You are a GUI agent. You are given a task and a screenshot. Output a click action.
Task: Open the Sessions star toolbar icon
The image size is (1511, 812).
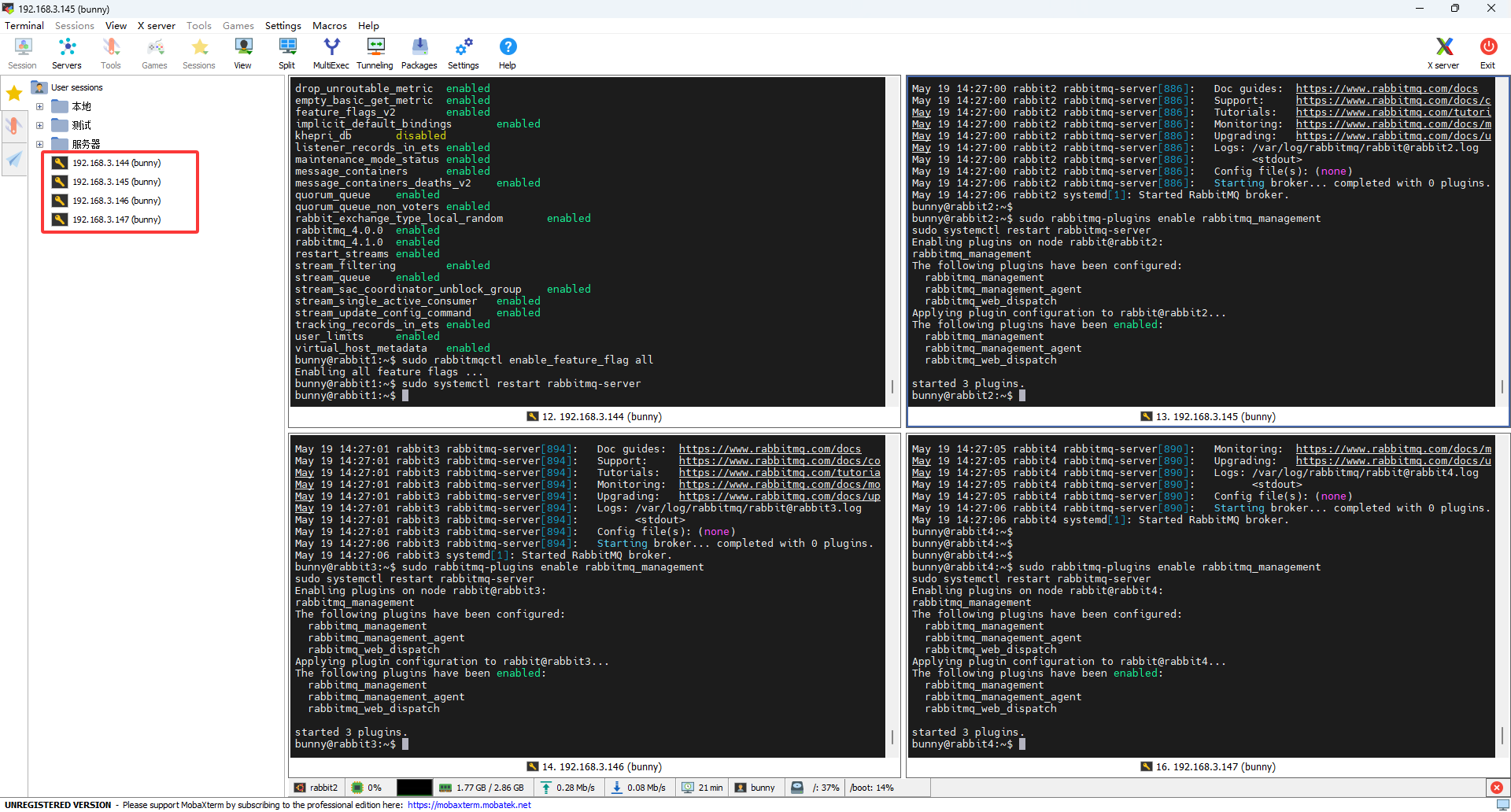199,54
